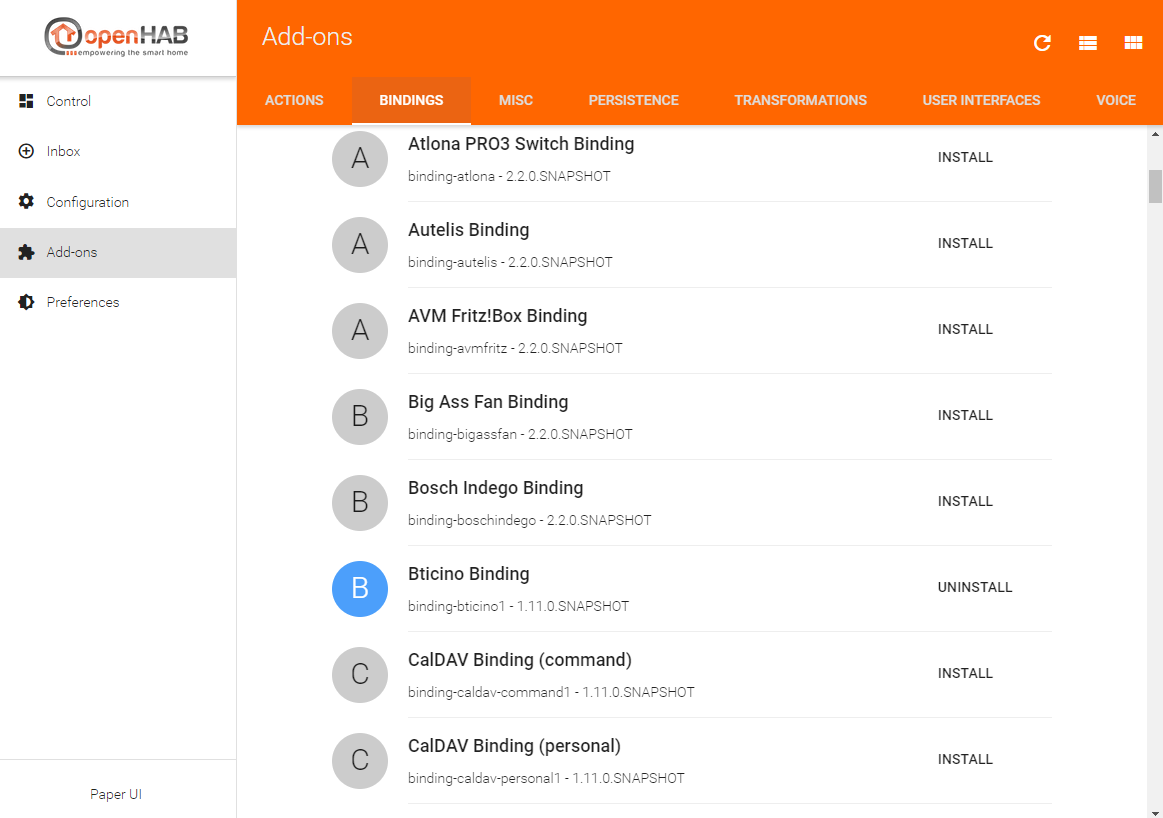Image resolution: width=1163 pixels, height=818 pixels.
Task: Install the Autelis Binding
Action: tap(965, 243)
